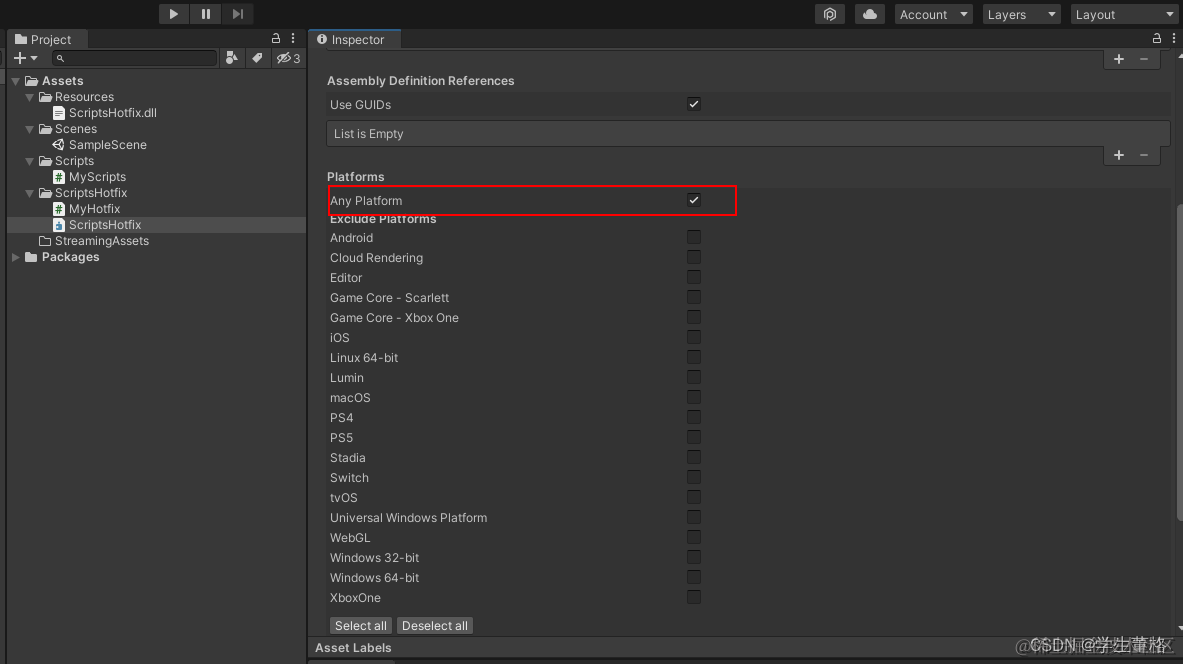Open the Layout dropdown
Image resolution: width=1183 pixels, height=664 pixels.
click(x=1125, y=14)
